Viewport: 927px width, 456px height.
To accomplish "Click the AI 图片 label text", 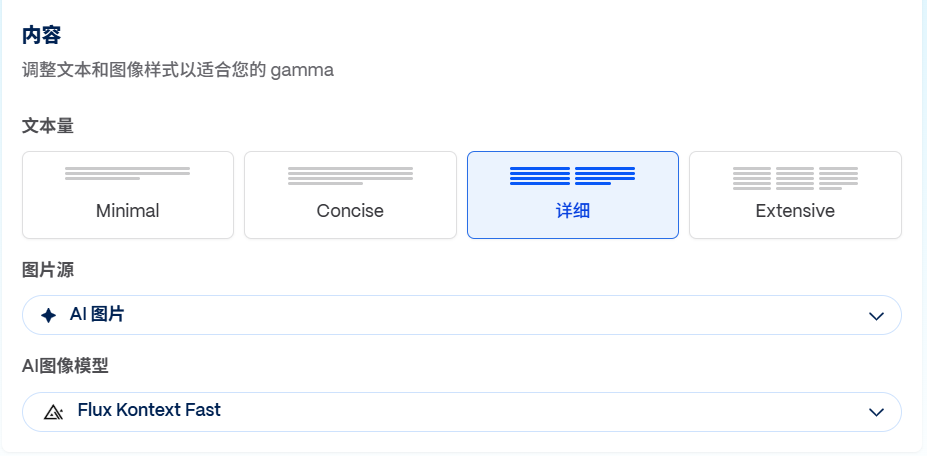I will (97, 315).
